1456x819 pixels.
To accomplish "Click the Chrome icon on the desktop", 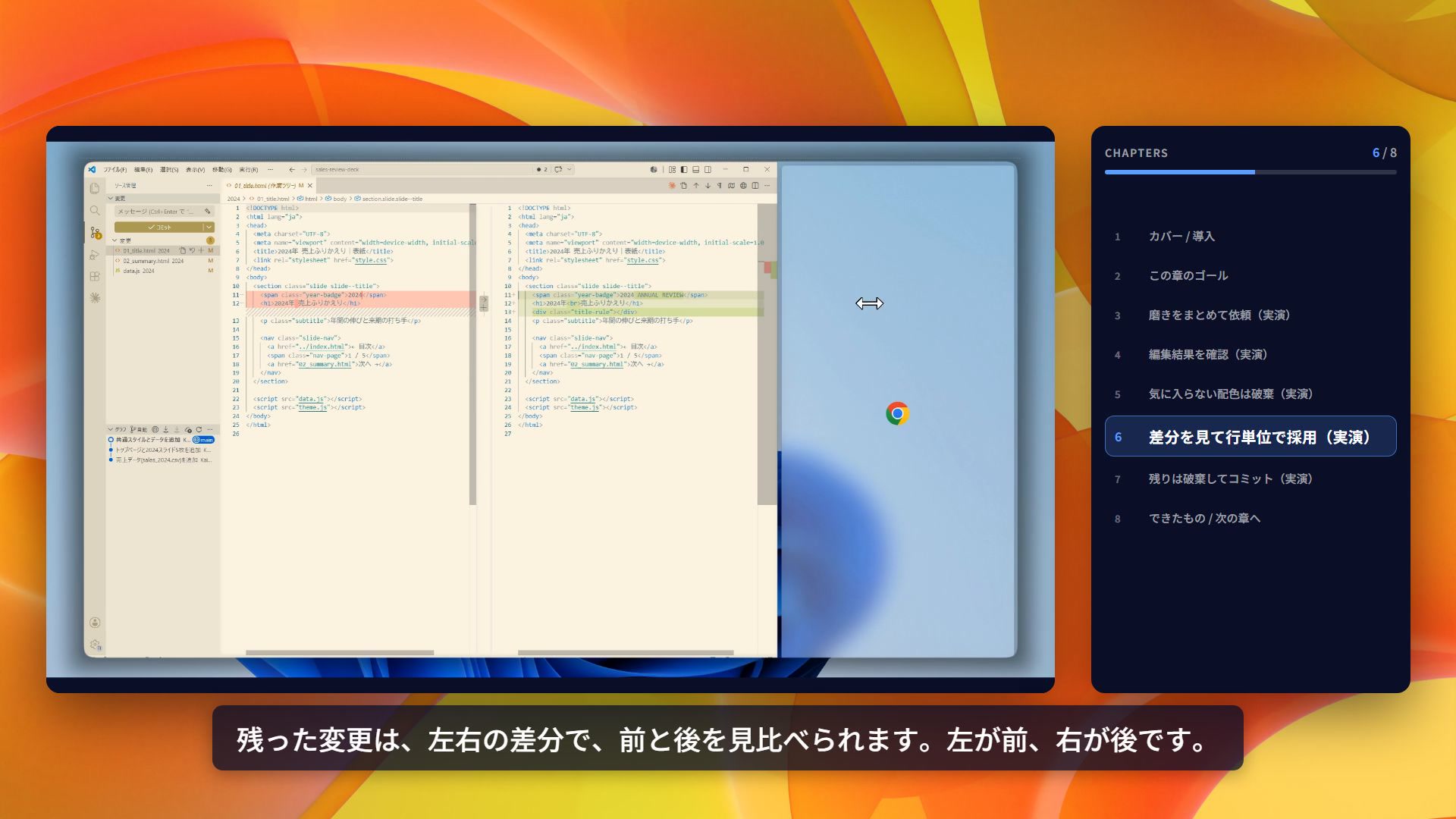I will point(897,413).
